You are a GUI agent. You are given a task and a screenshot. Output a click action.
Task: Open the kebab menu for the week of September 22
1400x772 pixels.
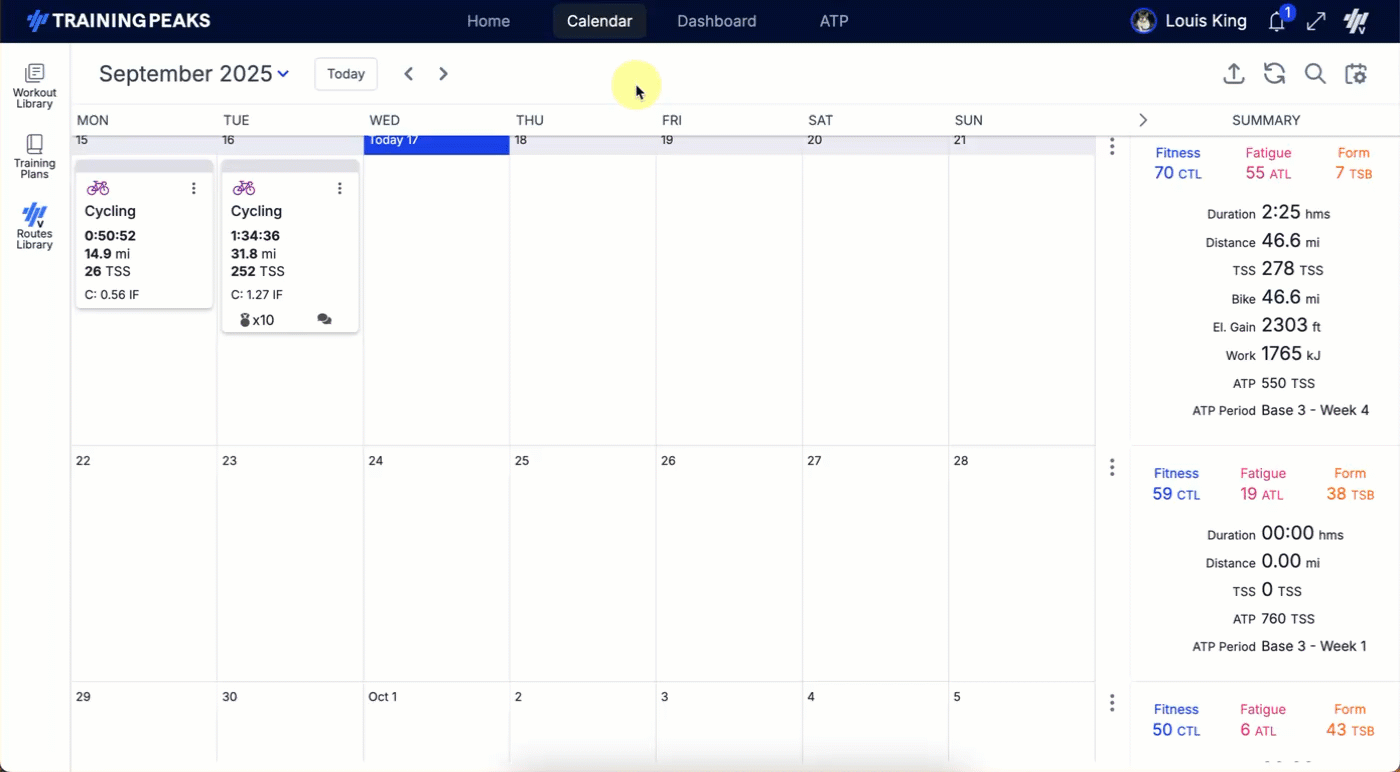pos(1112,467)
